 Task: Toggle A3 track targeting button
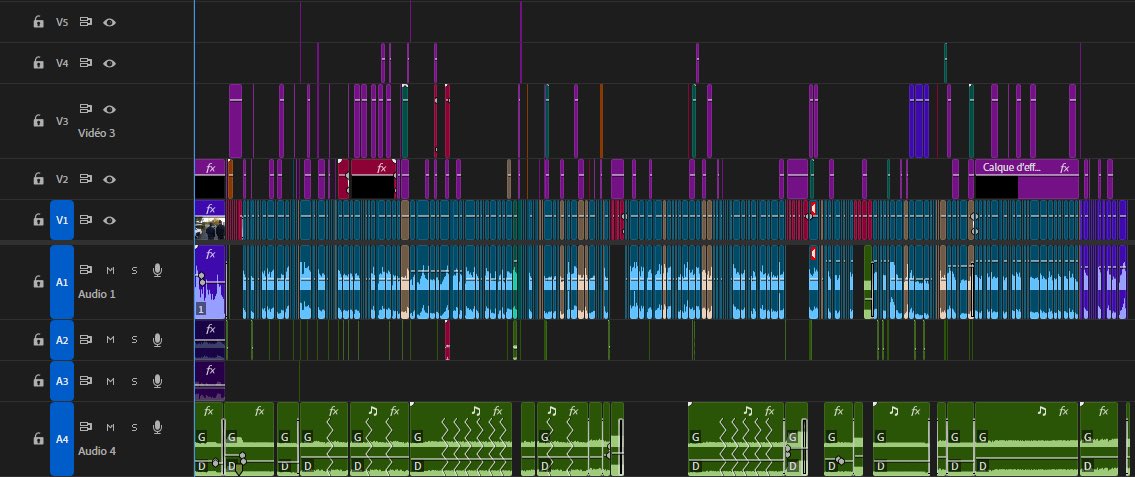point(62,381)
